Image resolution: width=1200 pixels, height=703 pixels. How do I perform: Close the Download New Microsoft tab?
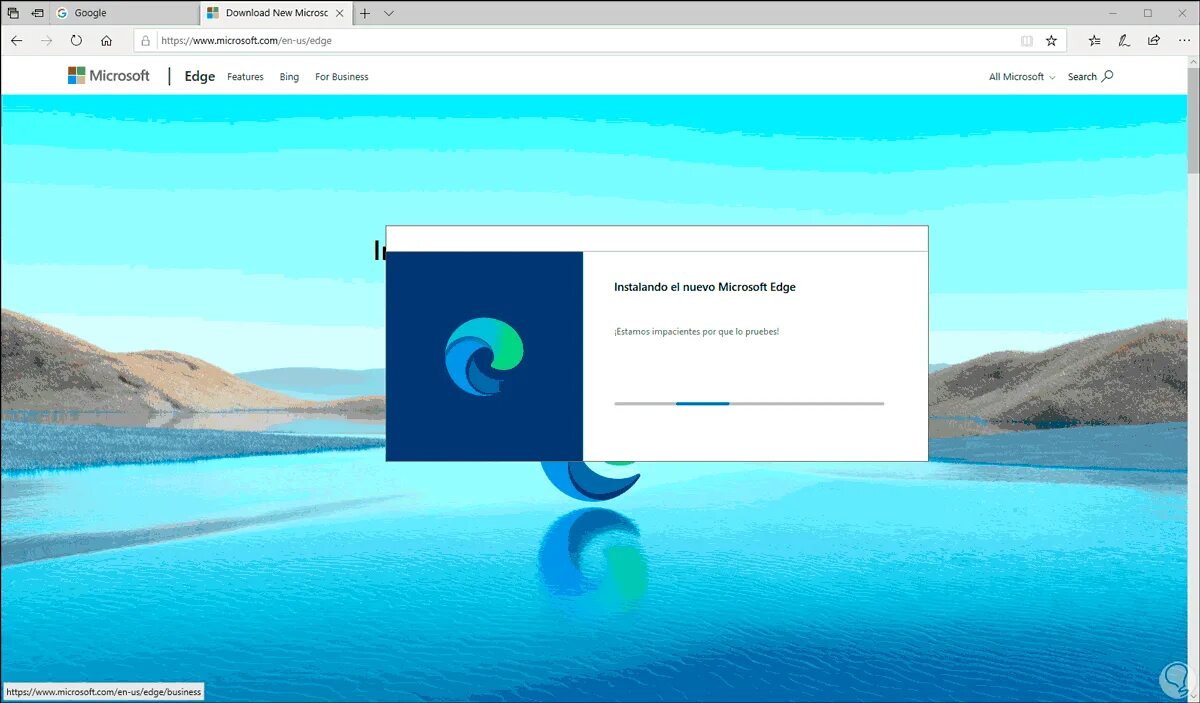340,13
